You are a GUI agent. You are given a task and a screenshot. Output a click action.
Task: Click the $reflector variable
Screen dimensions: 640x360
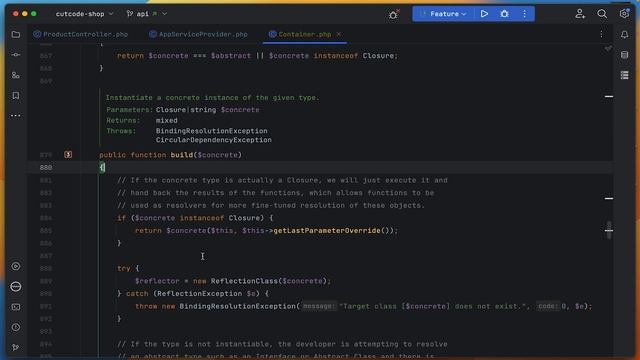pyautogui.click(x=157, y=281)
